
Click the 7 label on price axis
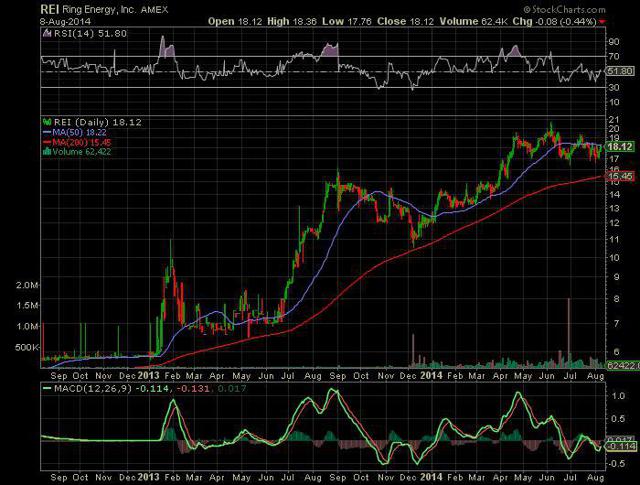coord(616,324)
